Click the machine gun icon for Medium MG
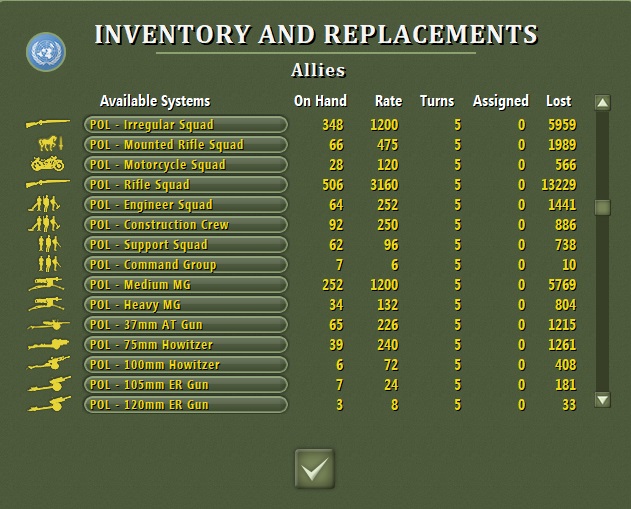The width and height of the screenshot is (631, 509). tap(46, 284)
